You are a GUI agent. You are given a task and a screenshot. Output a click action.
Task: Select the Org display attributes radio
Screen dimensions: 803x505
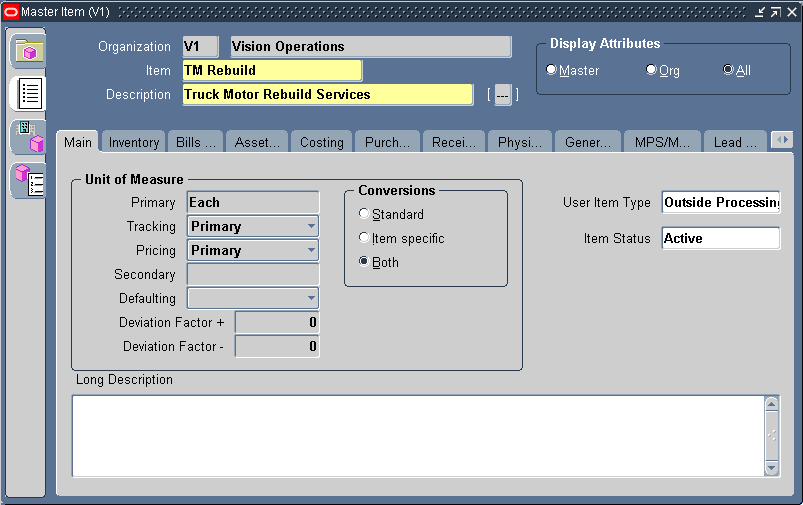pos(651,70)
